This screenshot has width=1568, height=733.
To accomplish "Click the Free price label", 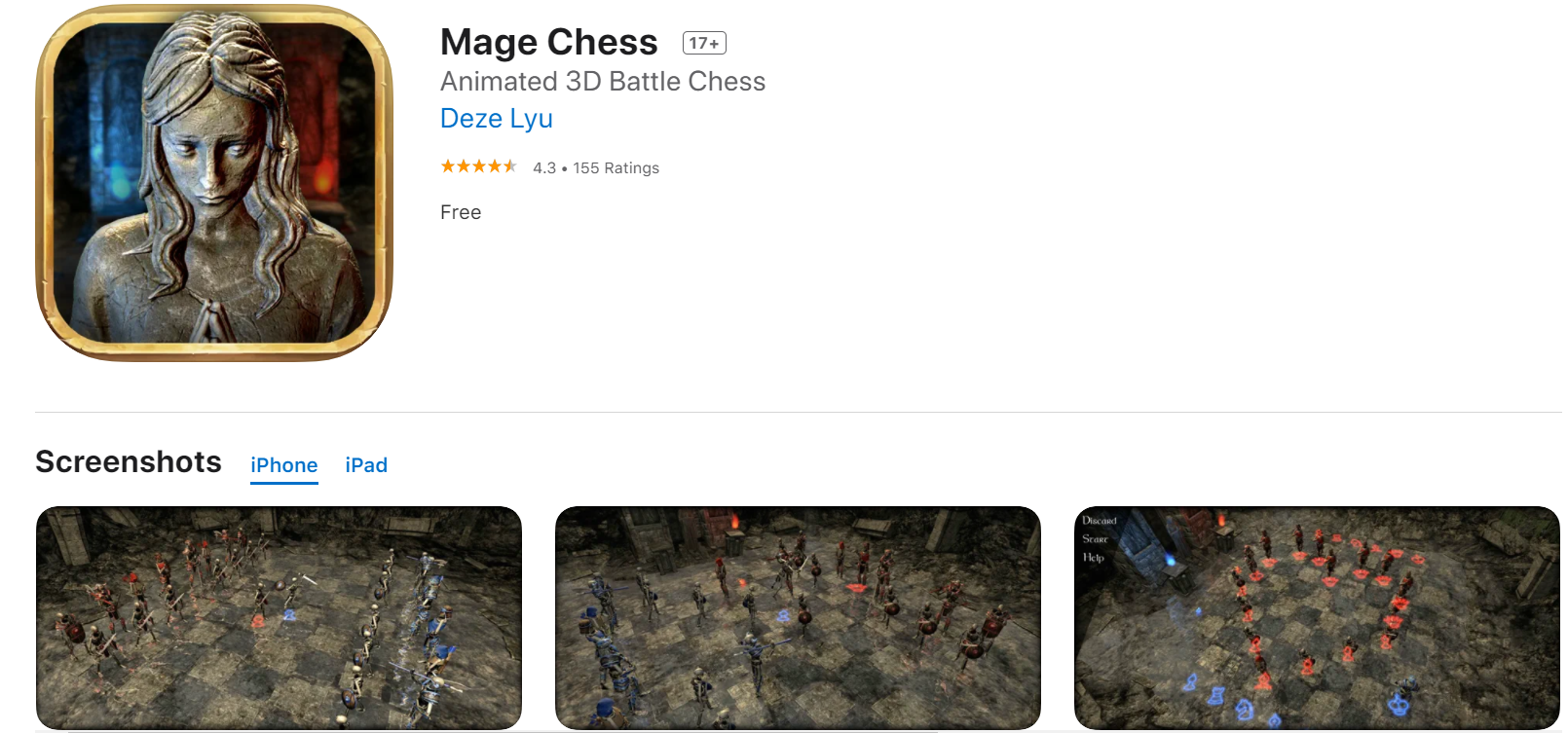I will click(461, 212).
